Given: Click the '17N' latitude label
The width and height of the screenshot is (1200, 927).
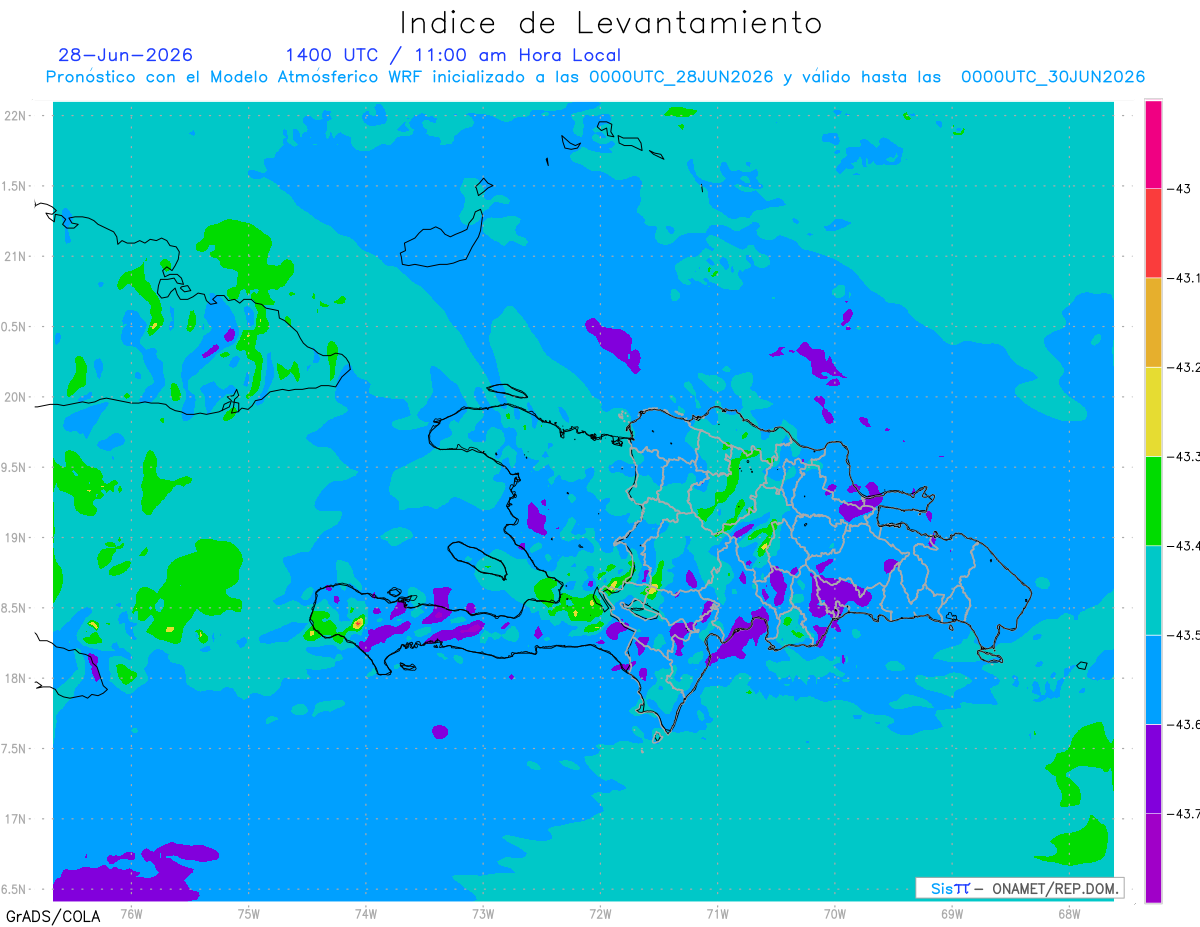Looking at the screenshot, I should point(17,819).
